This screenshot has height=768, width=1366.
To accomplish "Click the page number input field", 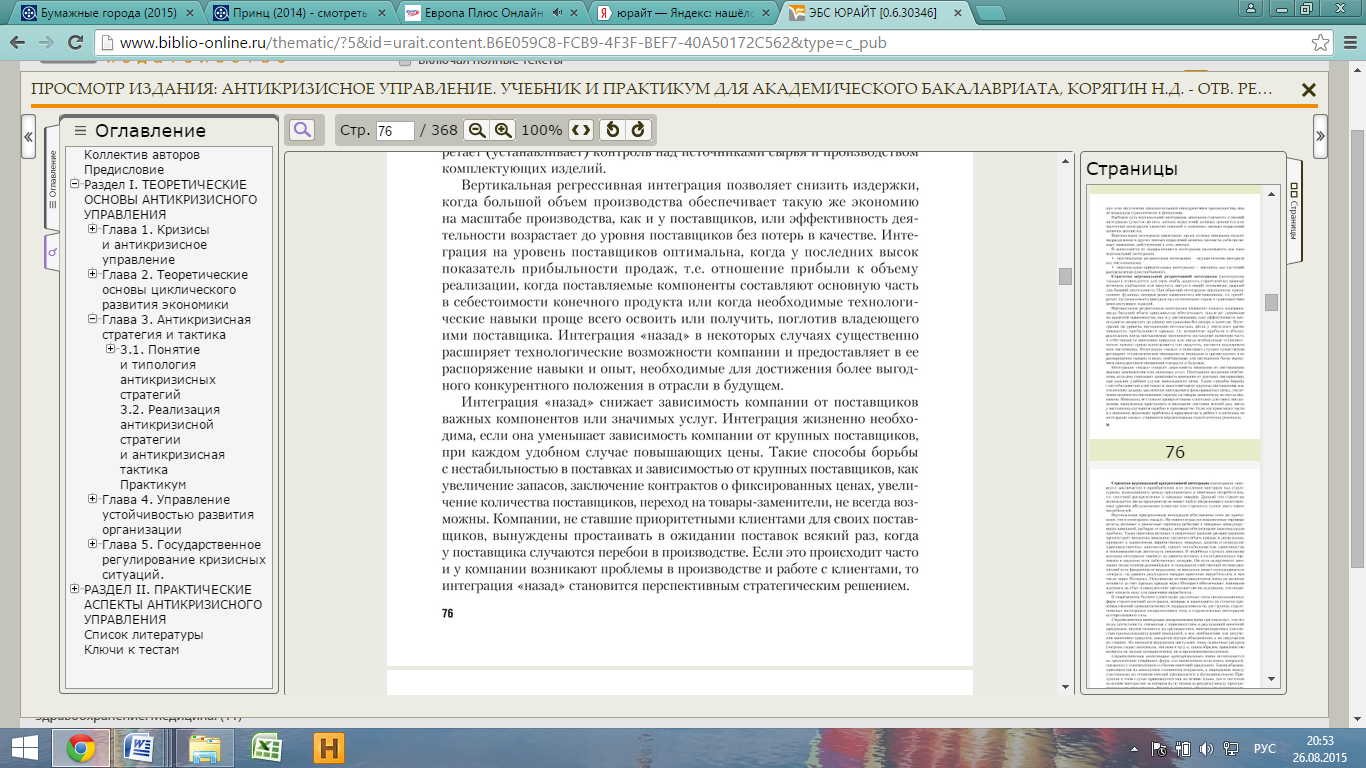I will tap(396, 131).
